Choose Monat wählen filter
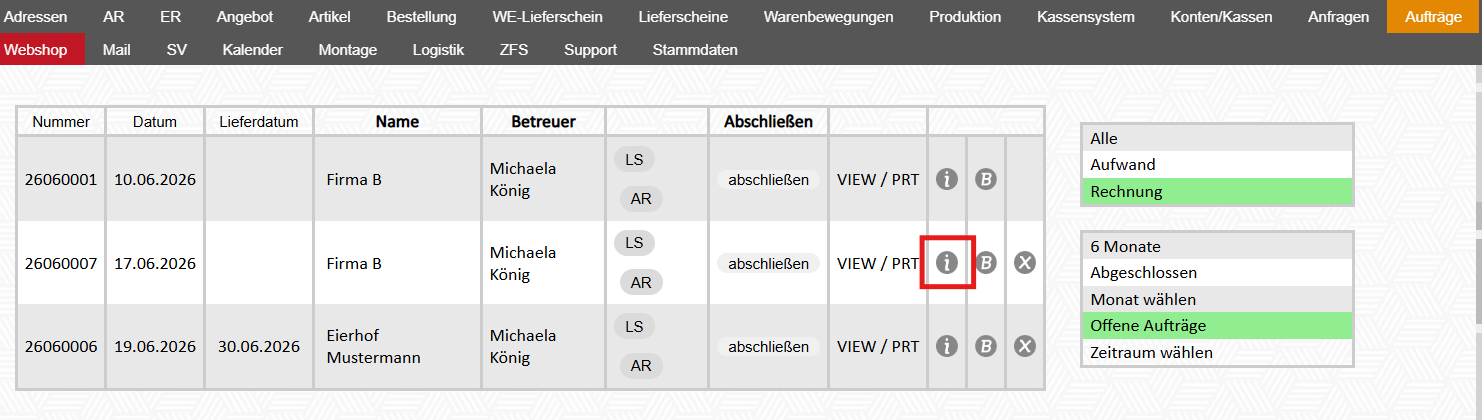This screenshot has width=1482, height=420. point(1217,299)
